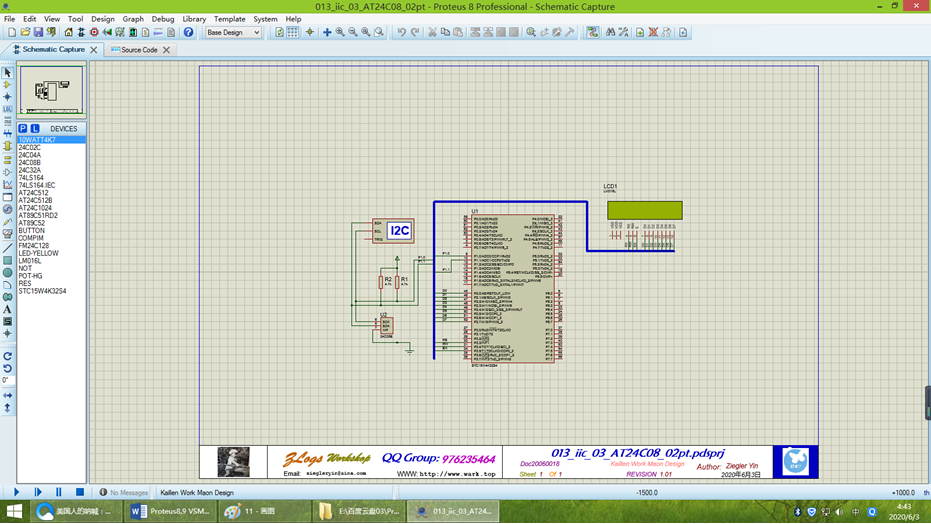This screenshot has width=931, height=524.
Task: Run the simulation with Play button
Action: (x=17, y=492)
